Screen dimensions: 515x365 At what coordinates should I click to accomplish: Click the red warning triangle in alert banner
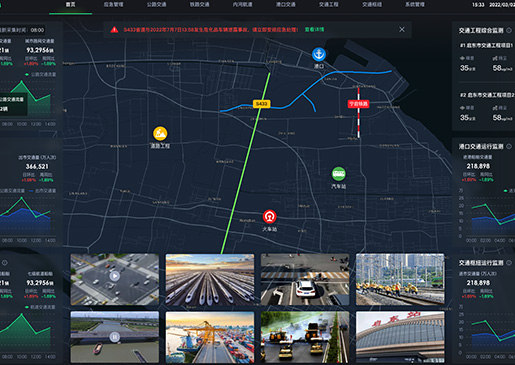pyautogui.click(x=114, y=30)
